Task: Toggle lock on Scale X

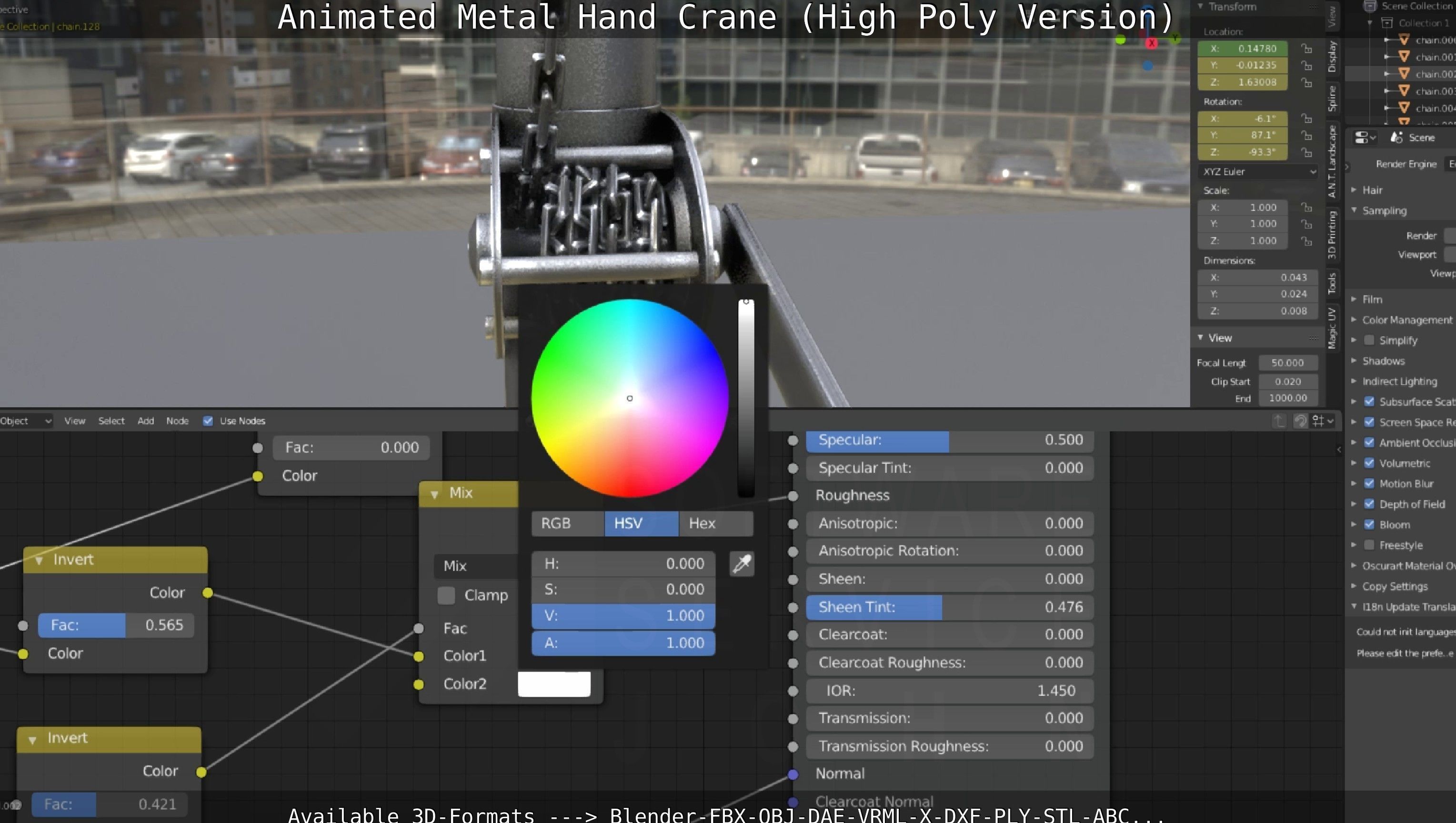Action: coord(1306,208)
